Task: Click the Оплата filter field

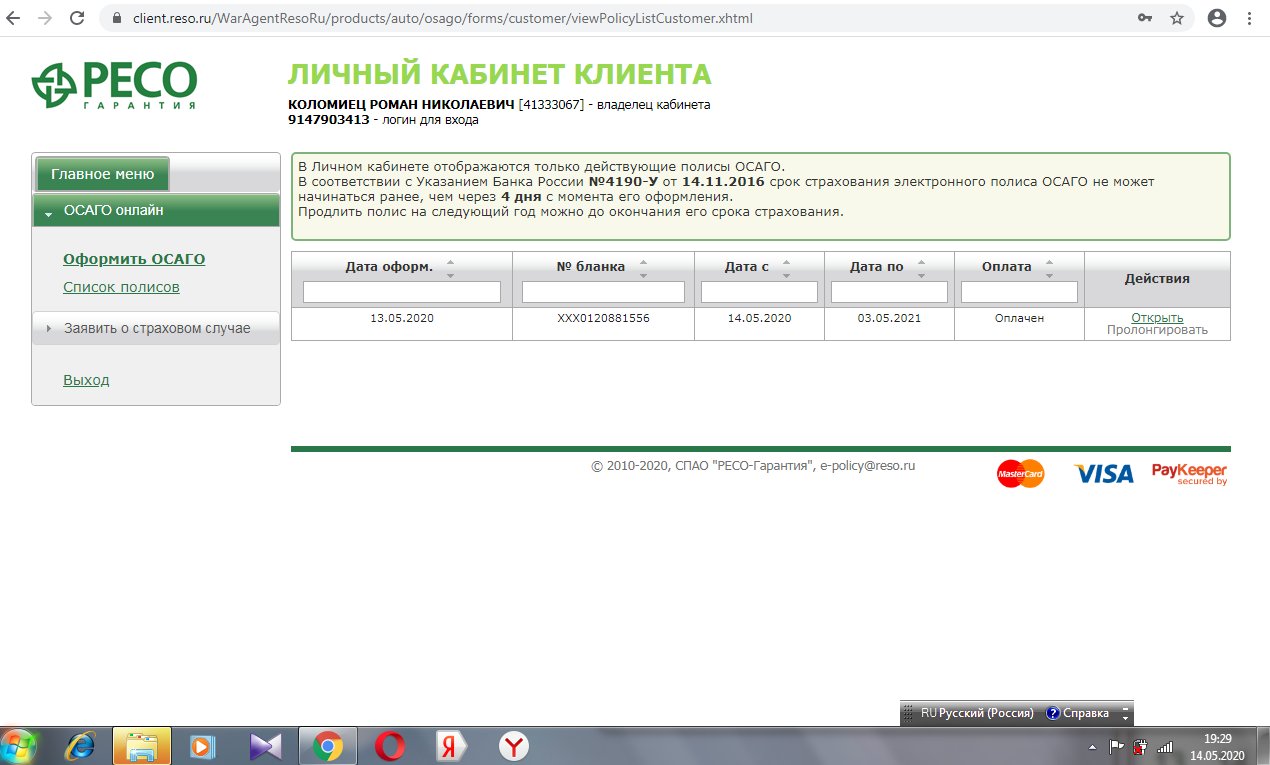Action: tap(1019, 292)
